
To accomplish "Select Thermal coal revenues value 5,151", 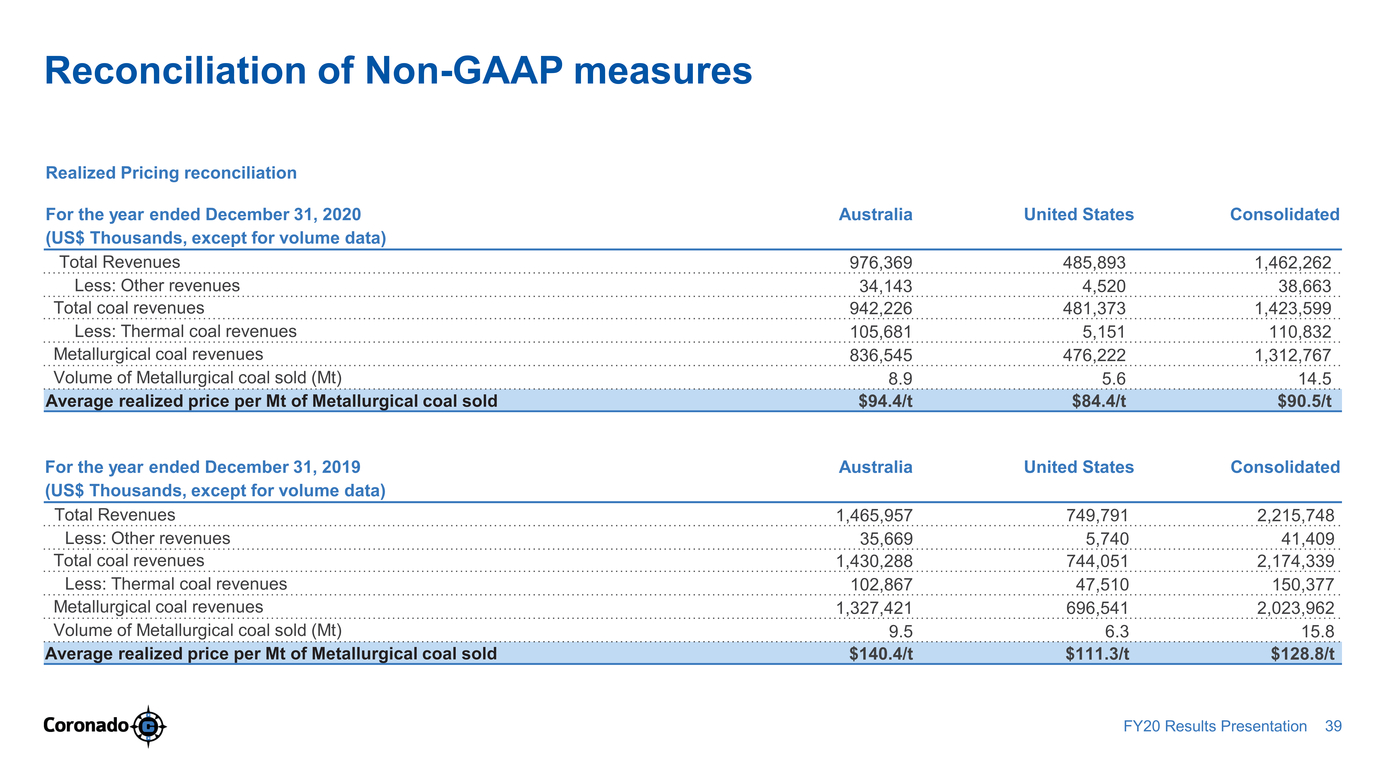I will pos(1104,333).
